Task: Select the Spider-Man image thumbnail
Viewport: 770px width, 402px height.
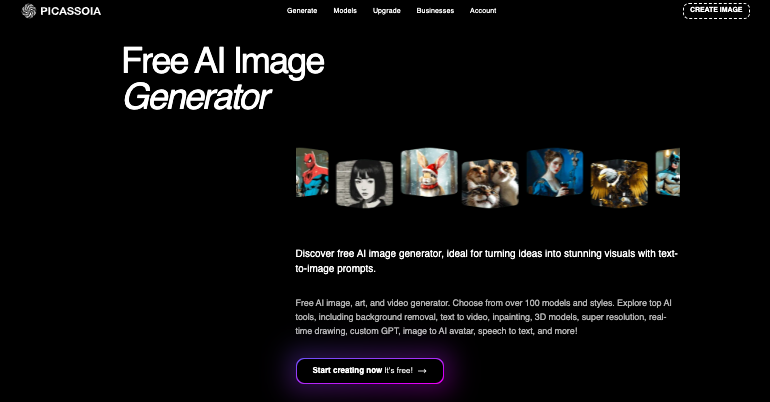Action: point(312,173)
